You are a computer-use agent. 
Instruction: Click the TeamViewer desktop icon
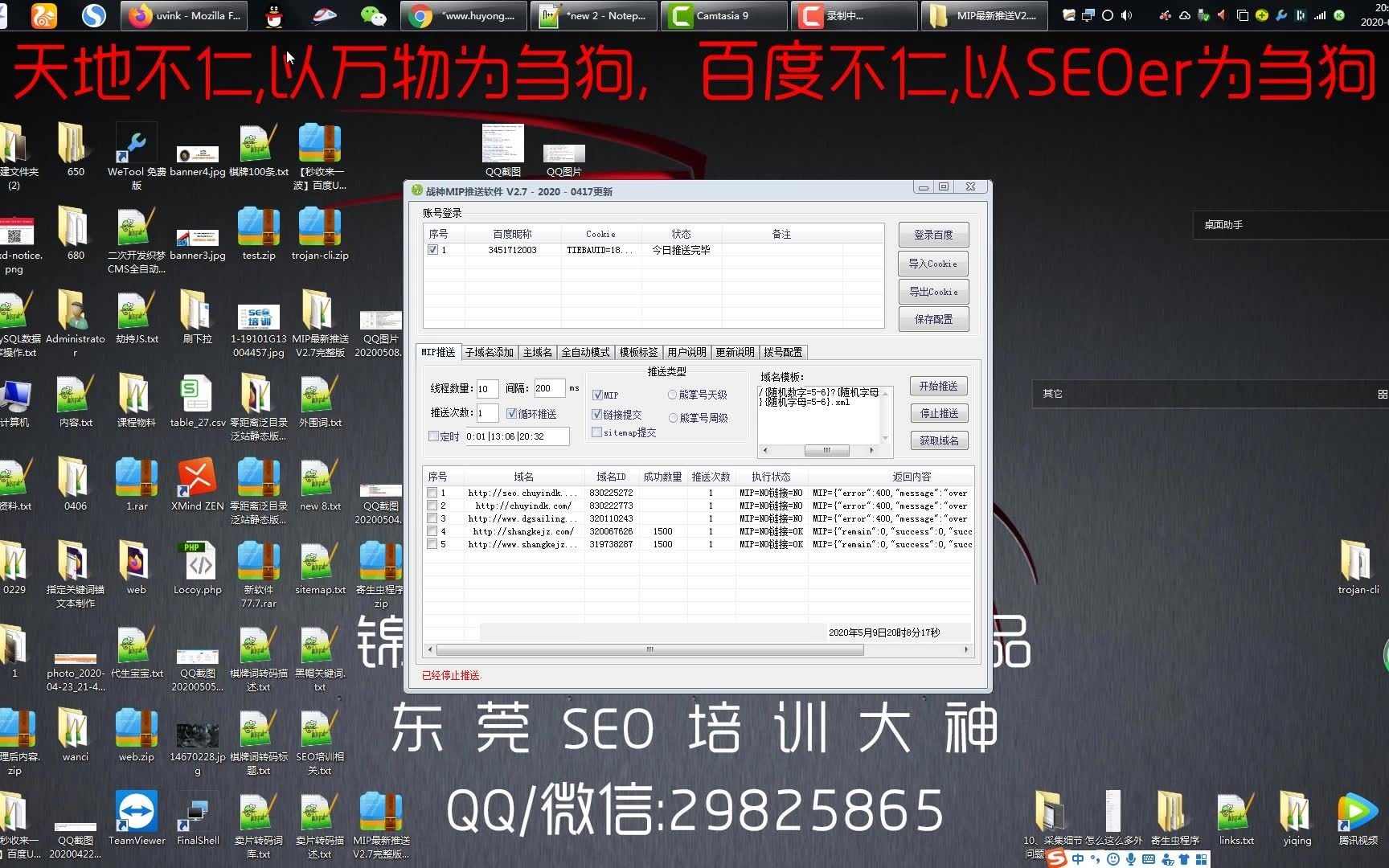point(137,818)
